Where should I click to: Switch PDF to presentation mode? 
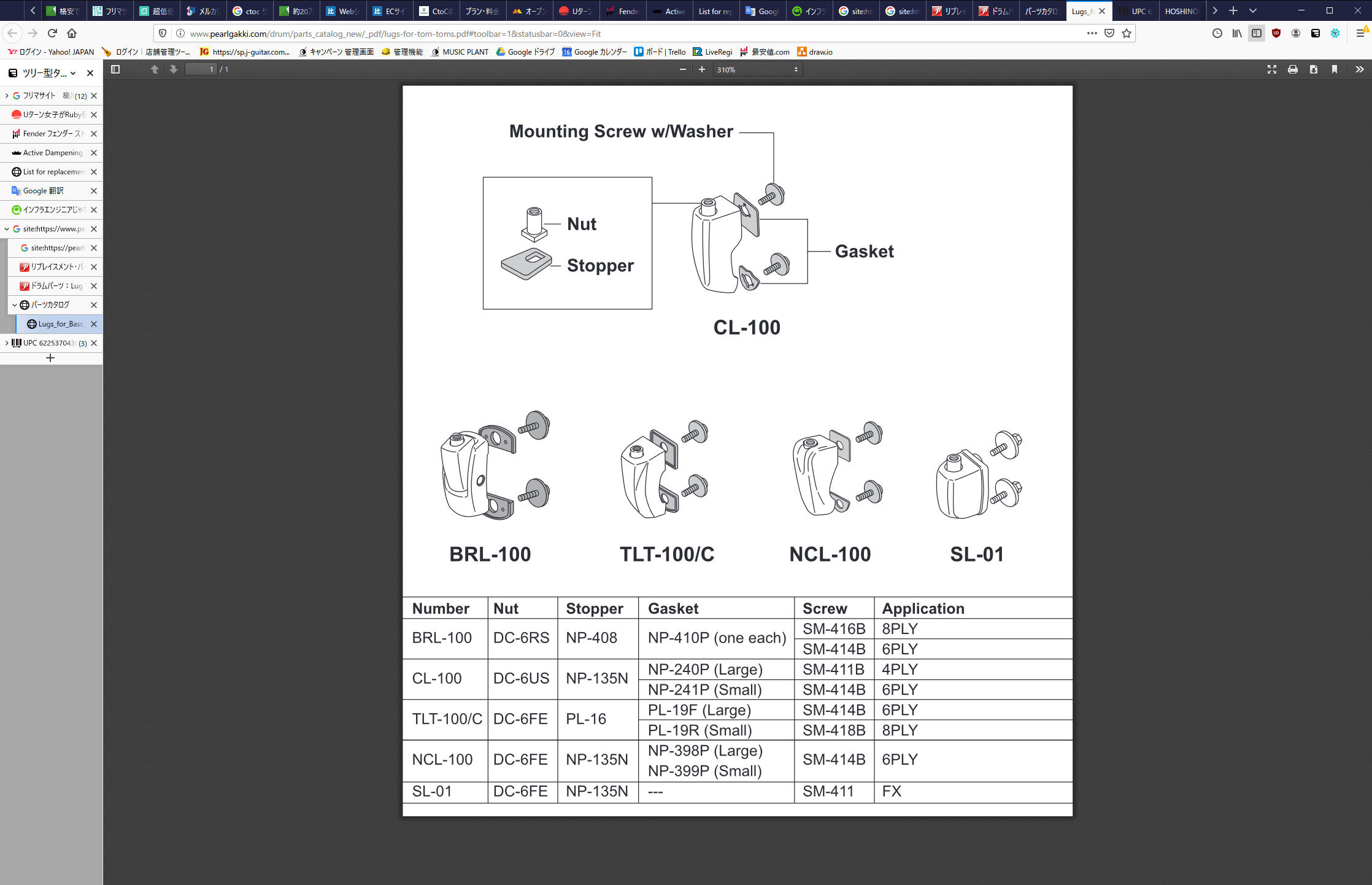(x=1272, y=69)
